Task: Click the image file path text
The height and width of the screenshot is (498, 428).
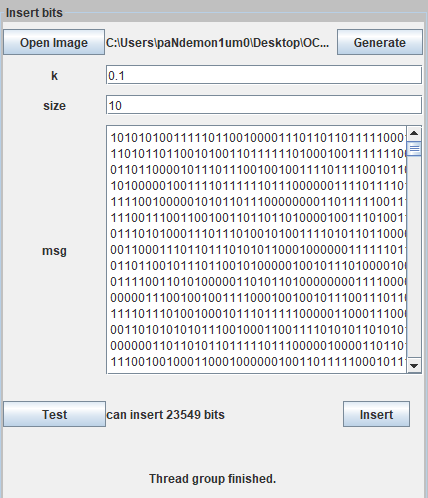Action: (x=217, y=43)
